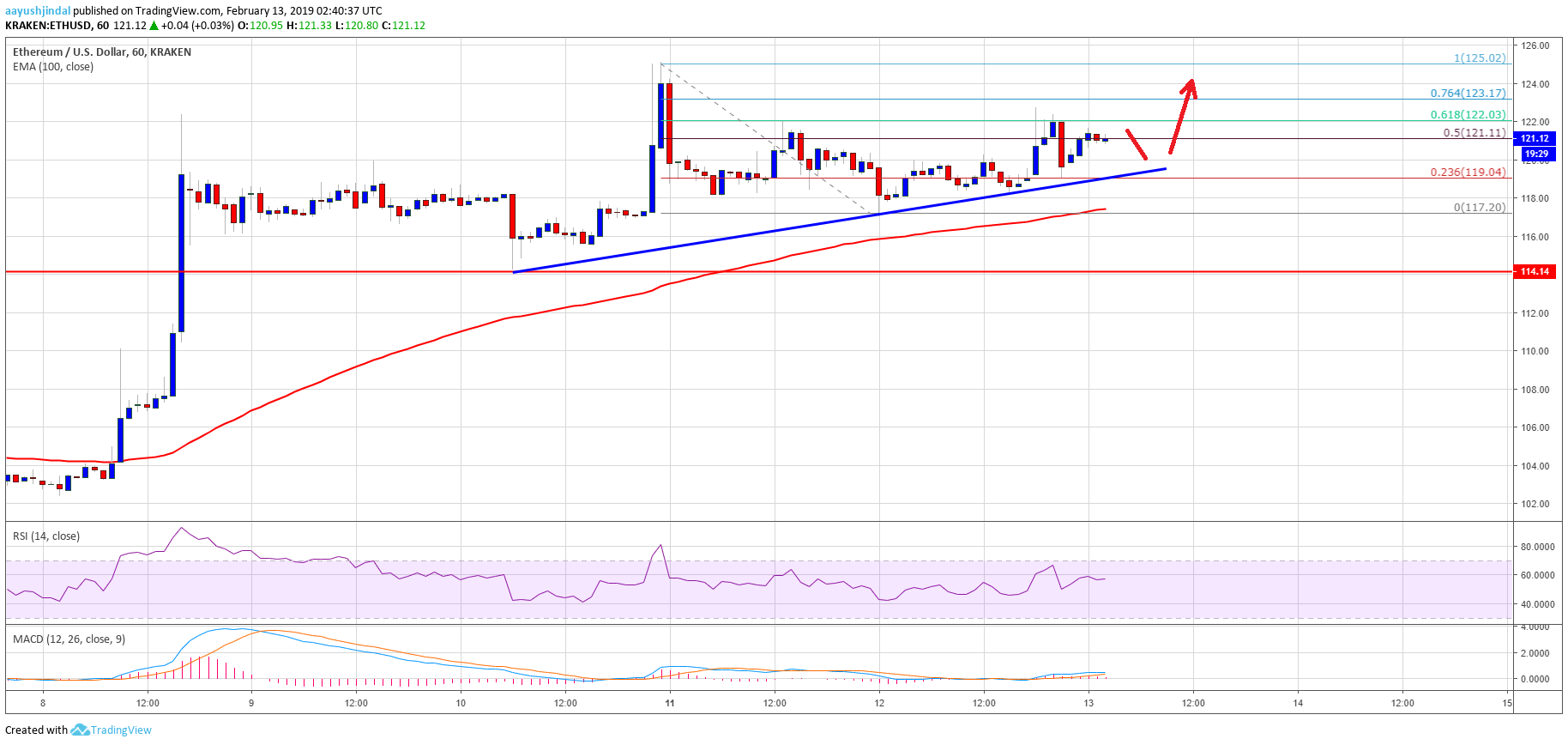Click the 0(117.20) Fibonacci level label
The width and height of the screenshot is (1568, 745).
pos(1479,207)
